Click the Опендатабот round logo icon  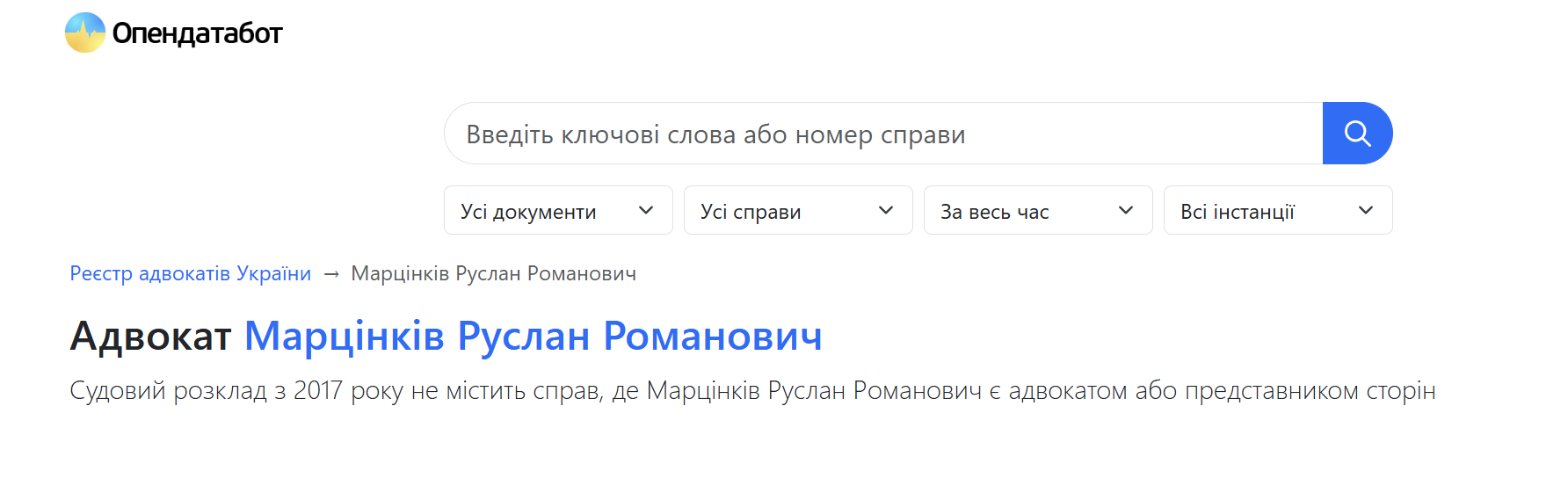(85, 33)
